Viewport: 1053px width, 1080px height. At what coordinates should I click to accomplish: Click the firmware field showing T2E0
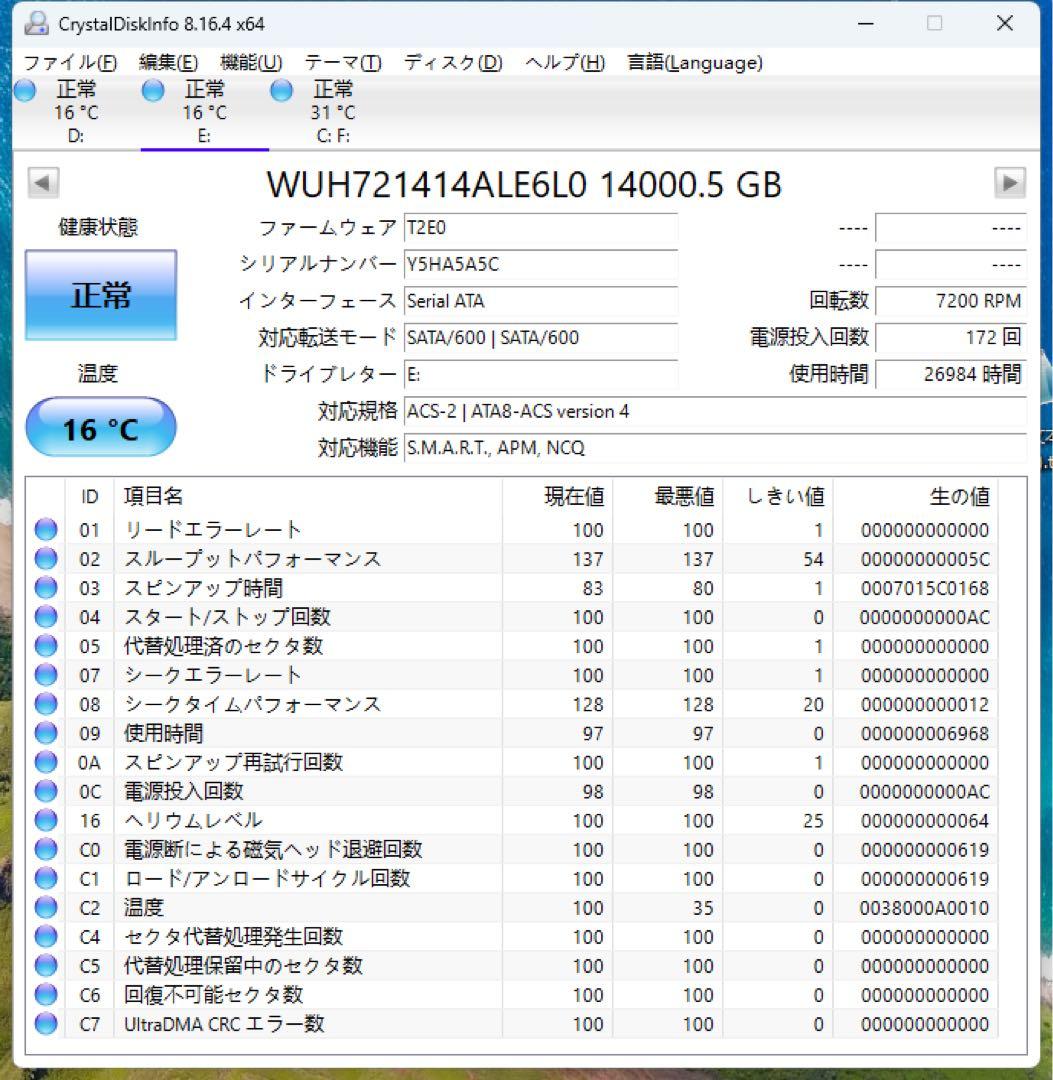coord(540,229)
